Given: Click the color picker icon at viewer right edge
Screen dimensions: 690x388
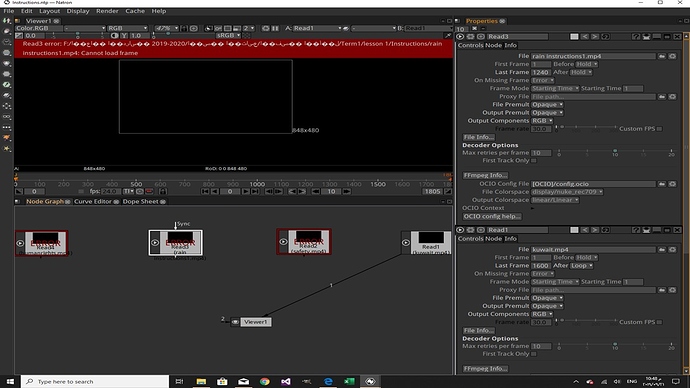Looking at the screenshot, I should 448,36.
